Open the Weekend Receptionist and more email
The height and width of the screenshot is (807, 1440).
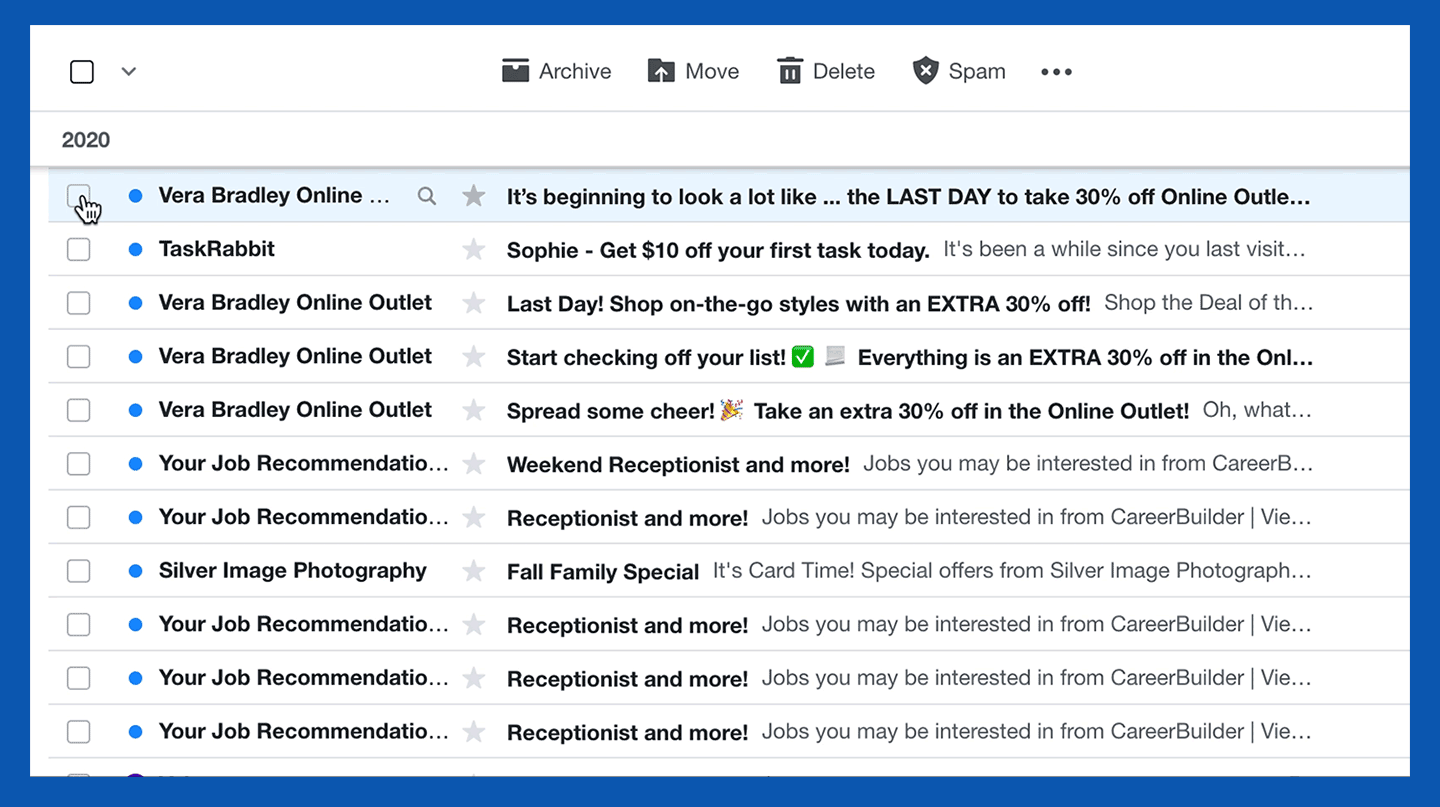click(x=678, y=463)
